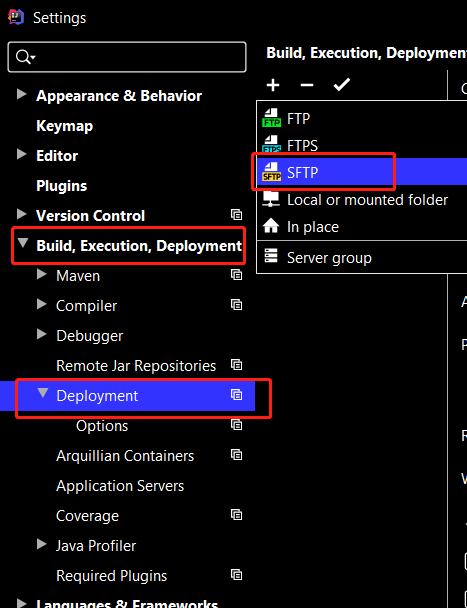Expand the Debugger tree node
The height and width of the screenshot is (608, 467).
point(42,334)
